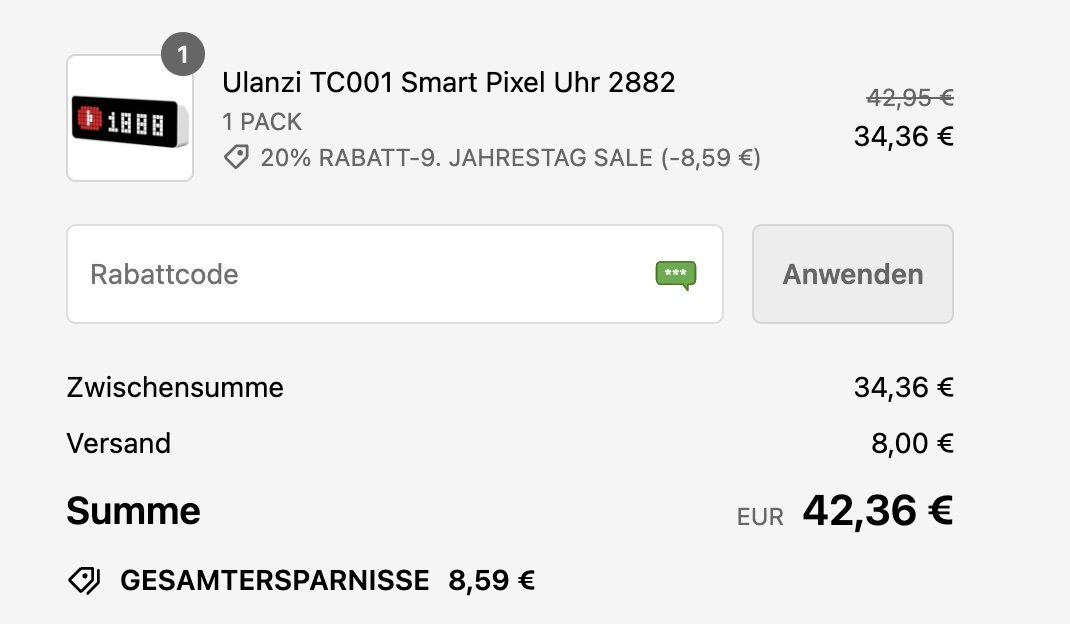1070x624 pixels.
Task: Click the total savings amount 8,59 €
Action: (491, 580)
